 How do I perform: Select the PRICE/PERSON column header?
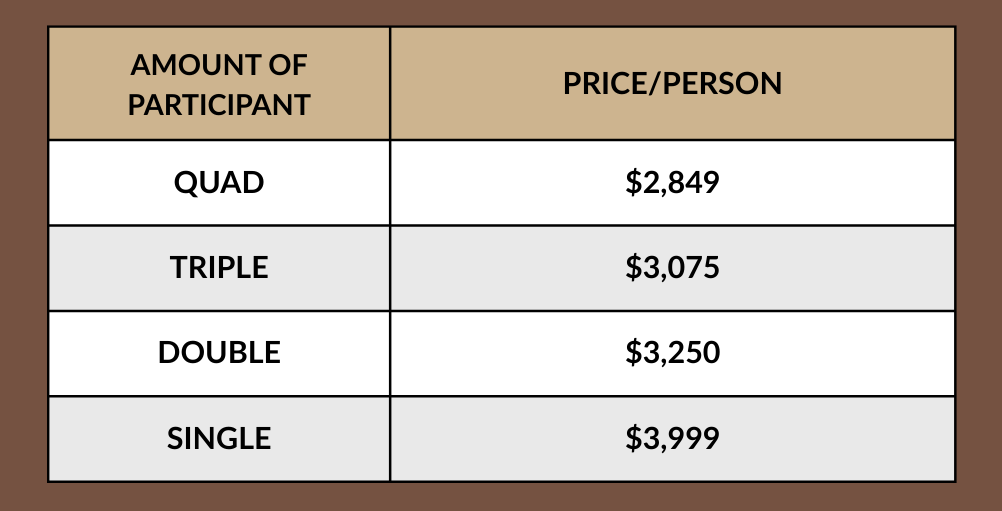pyautogui.click(x=672, y=84)
